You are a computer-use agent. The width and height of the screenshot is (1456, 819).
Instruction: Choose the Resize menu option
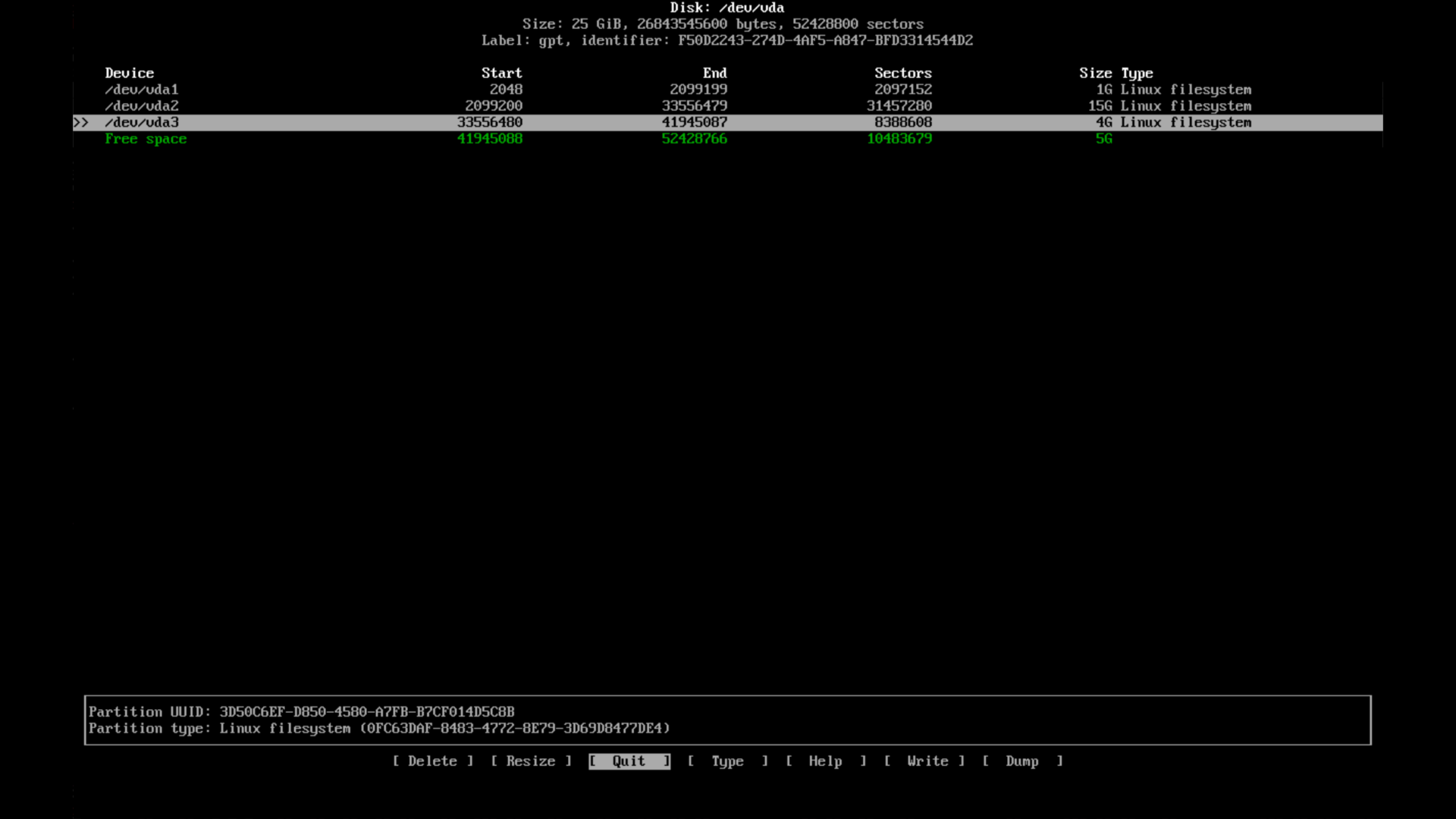531,761
